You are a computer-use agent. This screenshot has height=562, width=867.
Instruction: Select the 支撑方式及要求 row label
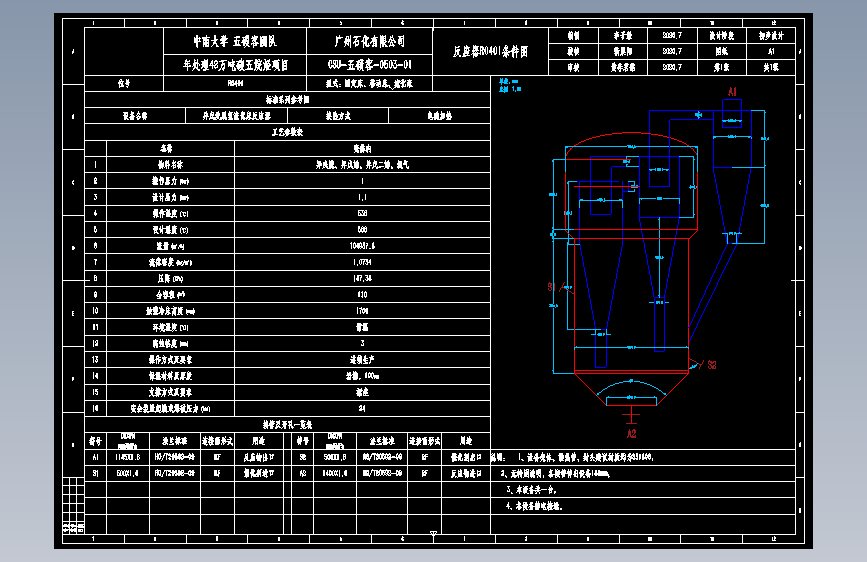[x=170, y=392]
